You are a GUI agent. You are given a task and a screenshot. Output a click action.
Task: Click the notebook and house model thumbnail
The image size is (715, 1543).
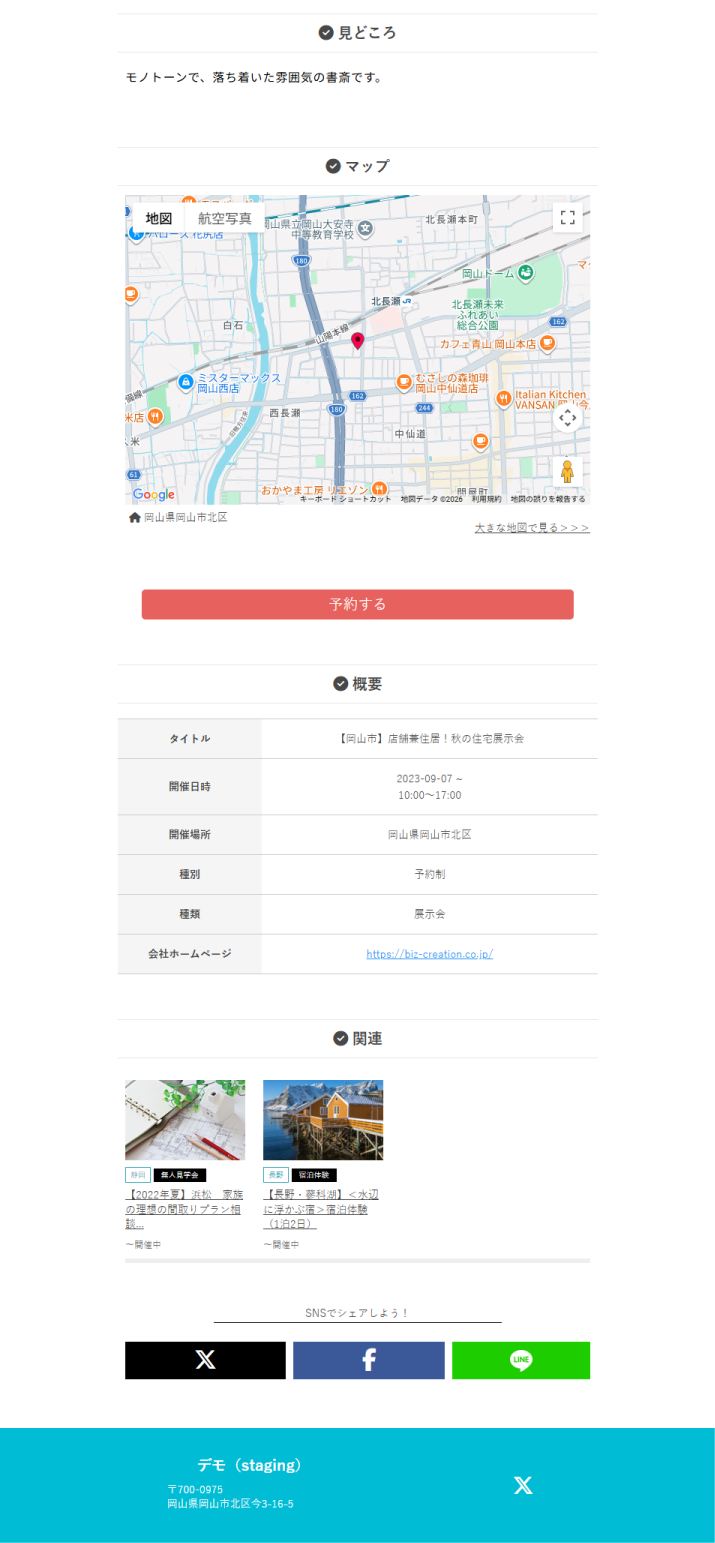click(x=185, y=1119)
